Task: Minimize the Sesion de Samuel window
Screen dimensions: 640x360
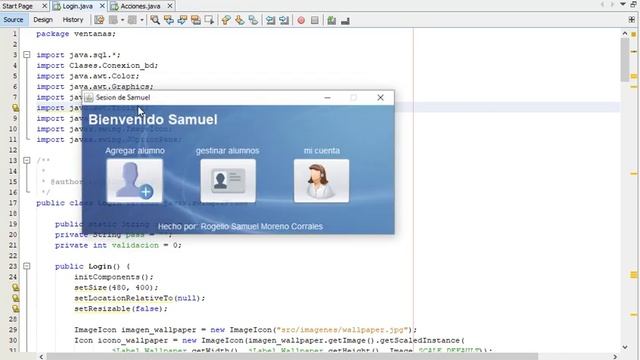Action: [327, 98]
